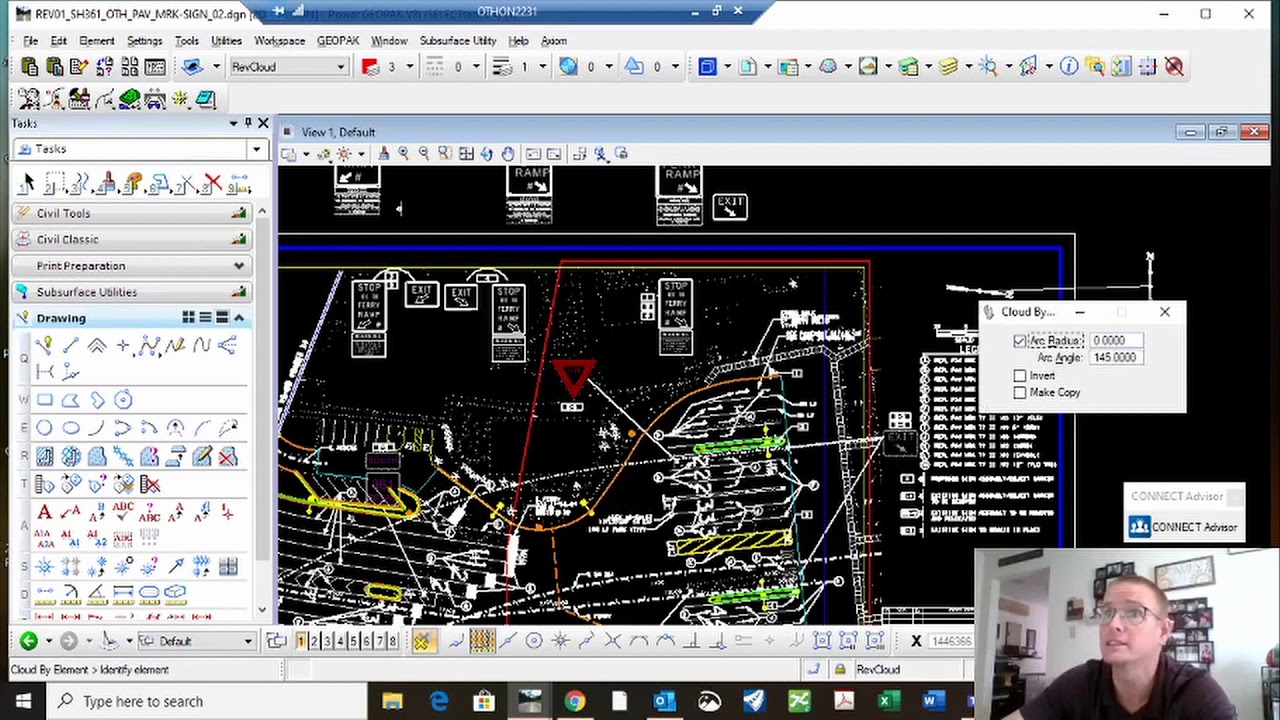Image resolution: width=1280 pixels, height=720 pixels.
Task: Open the Default view group dropdown
Action: 248,641
